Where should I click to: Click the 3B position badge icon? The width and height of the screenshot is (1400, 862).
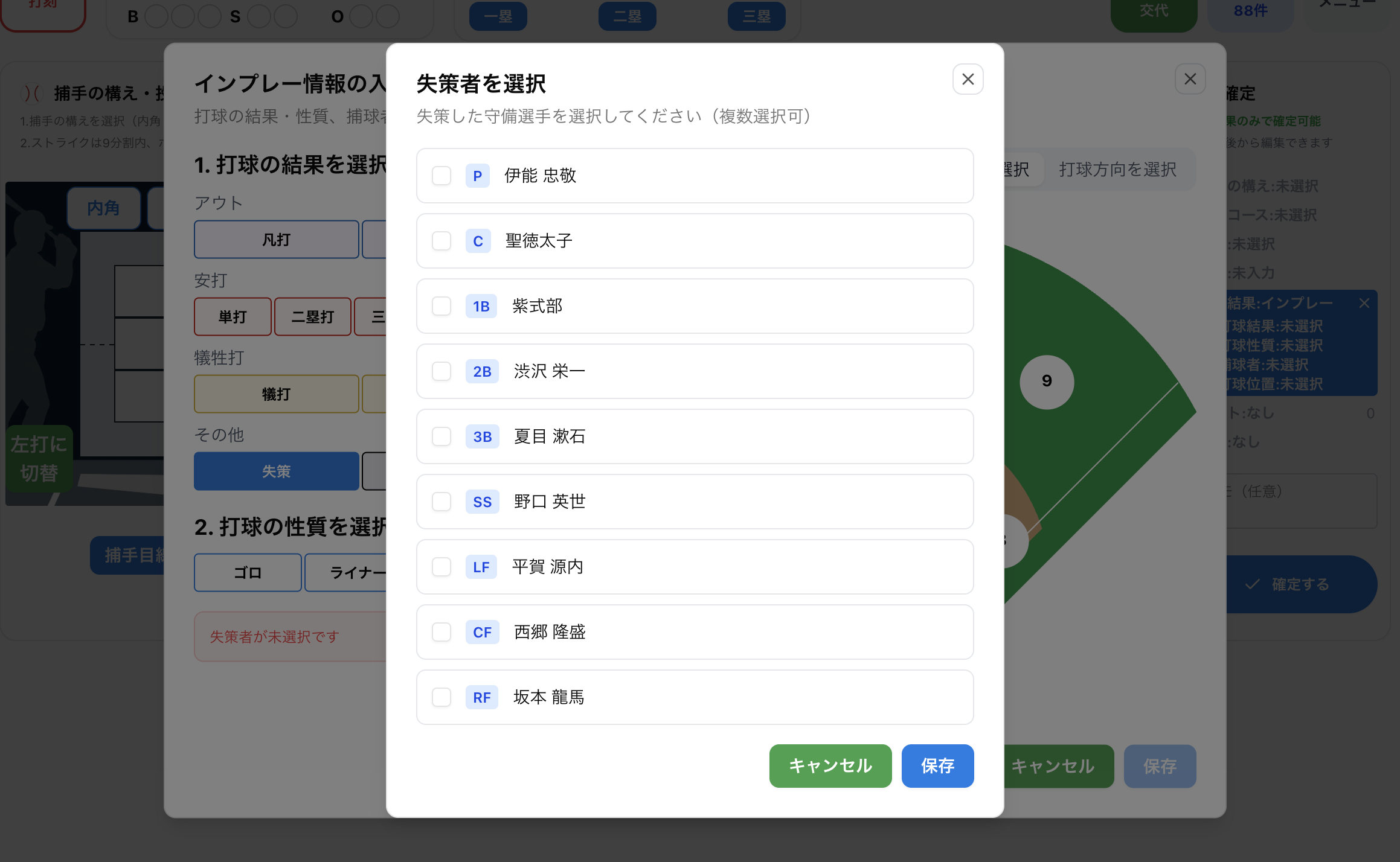coord(482,436)
